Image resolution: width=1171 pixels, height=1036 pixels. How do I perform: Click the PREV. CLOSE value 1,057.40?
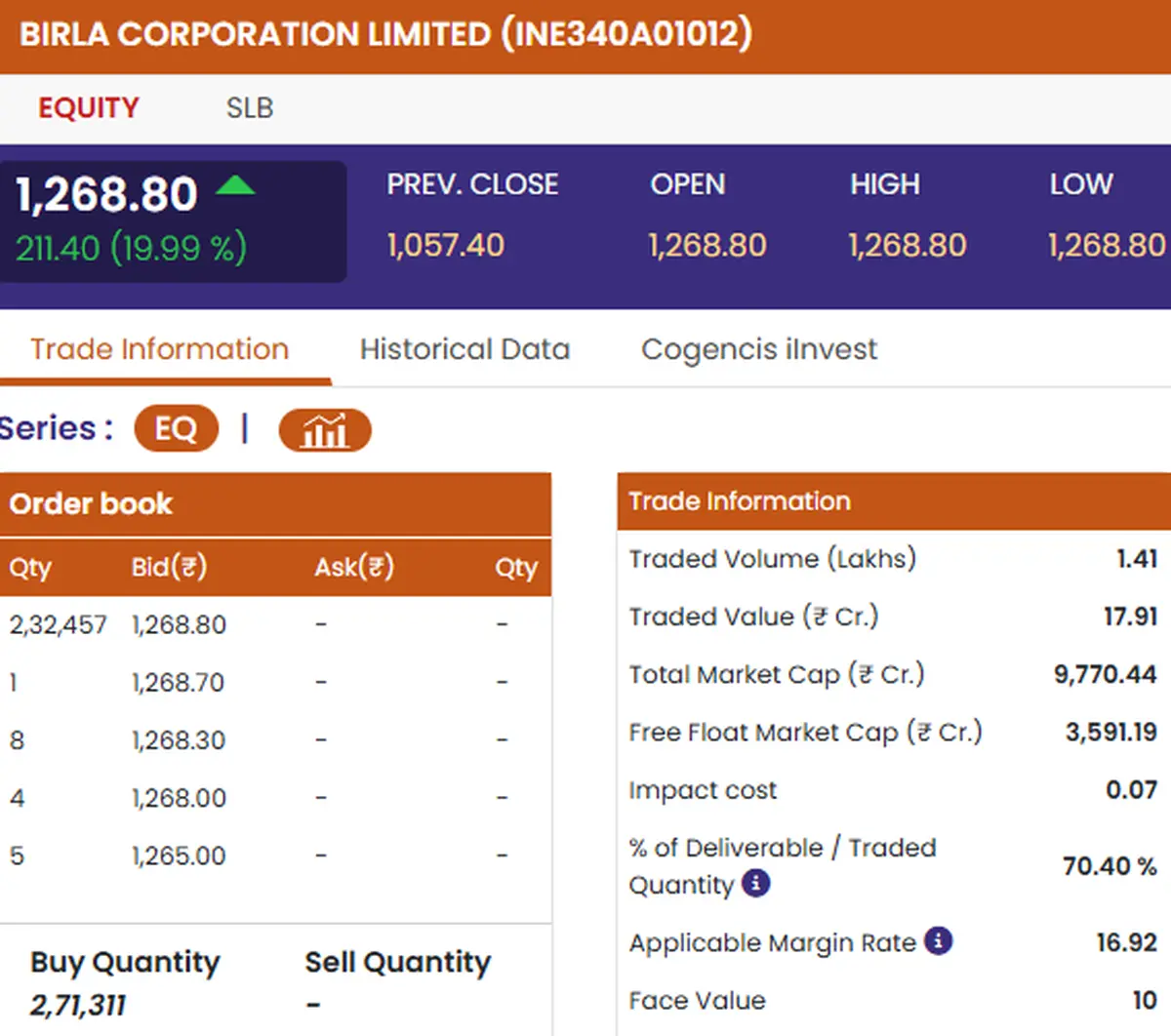(446, 245)
